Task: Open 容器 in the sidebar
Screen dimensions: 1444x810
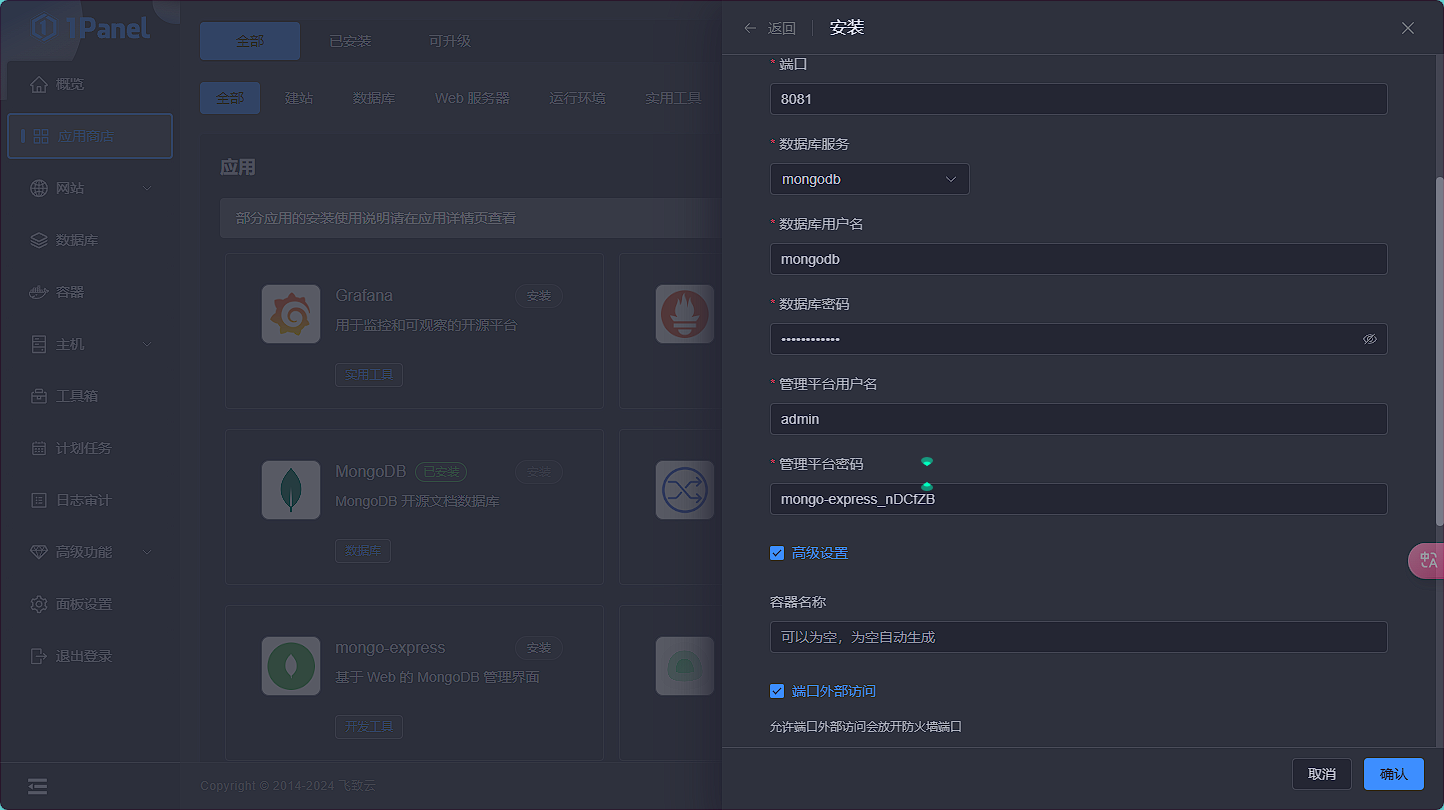Action: pyautogui.click(x=70, y=292)
